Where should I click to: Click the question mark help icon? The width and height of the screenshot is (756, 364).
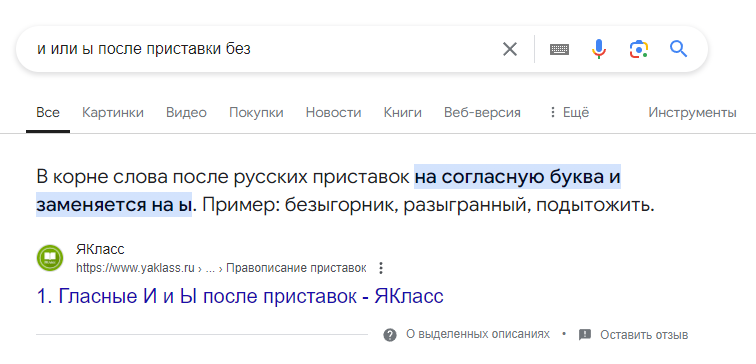pos(390,335)
